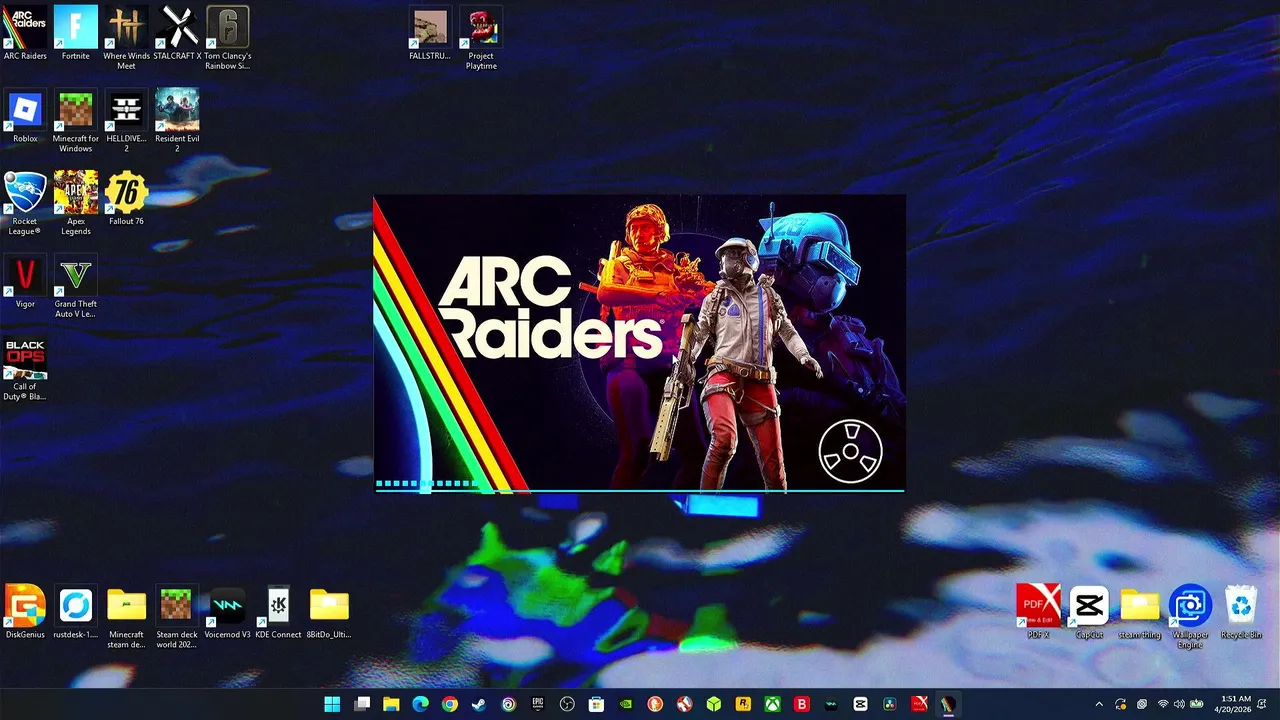The image size is (1280, 720).
Task: Select the CapCut desktop shortcut
Action: click(x=1089, y=612)
